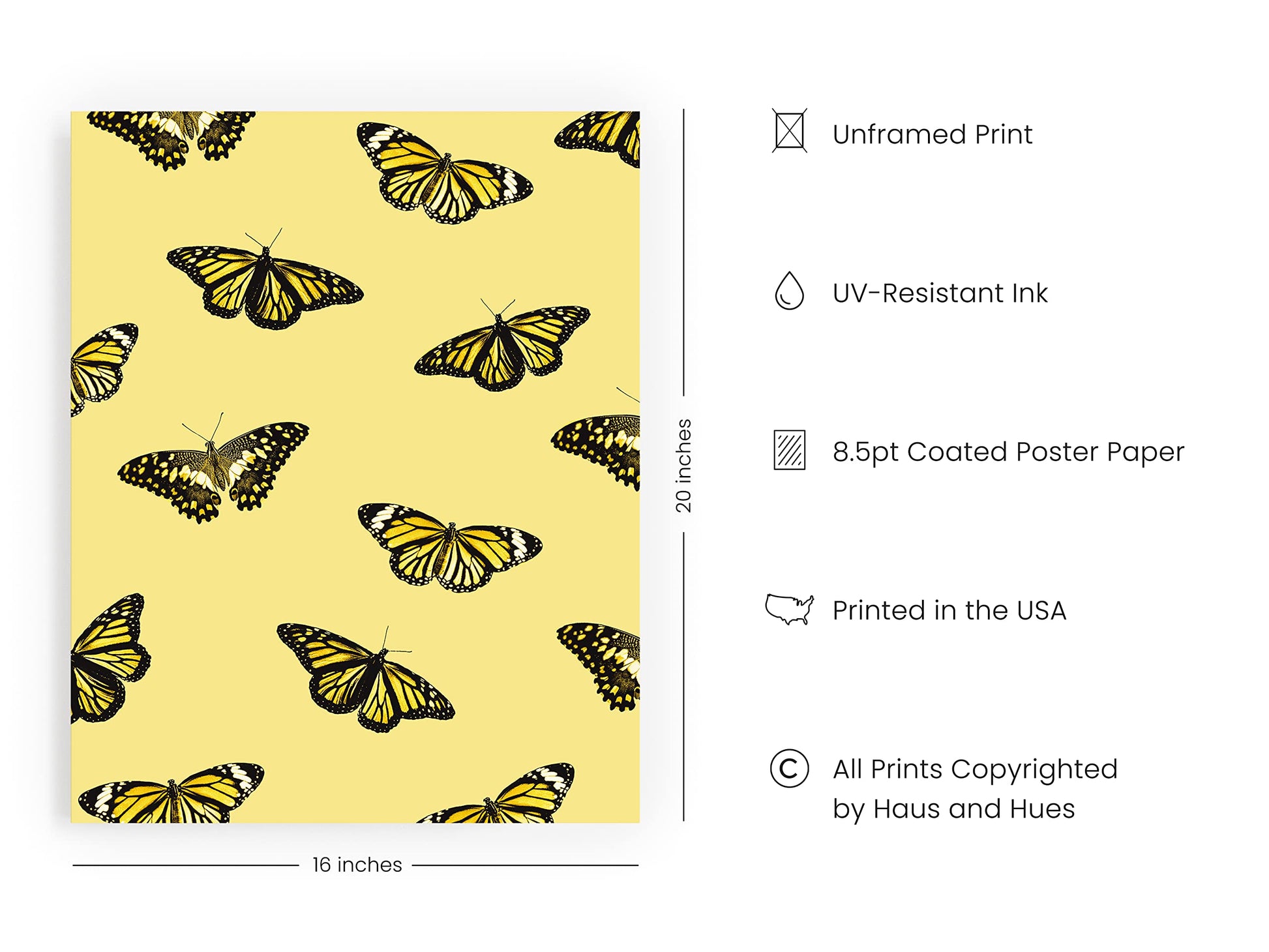
Task: Click the "20 inches" height label
Action: point(683,465)
